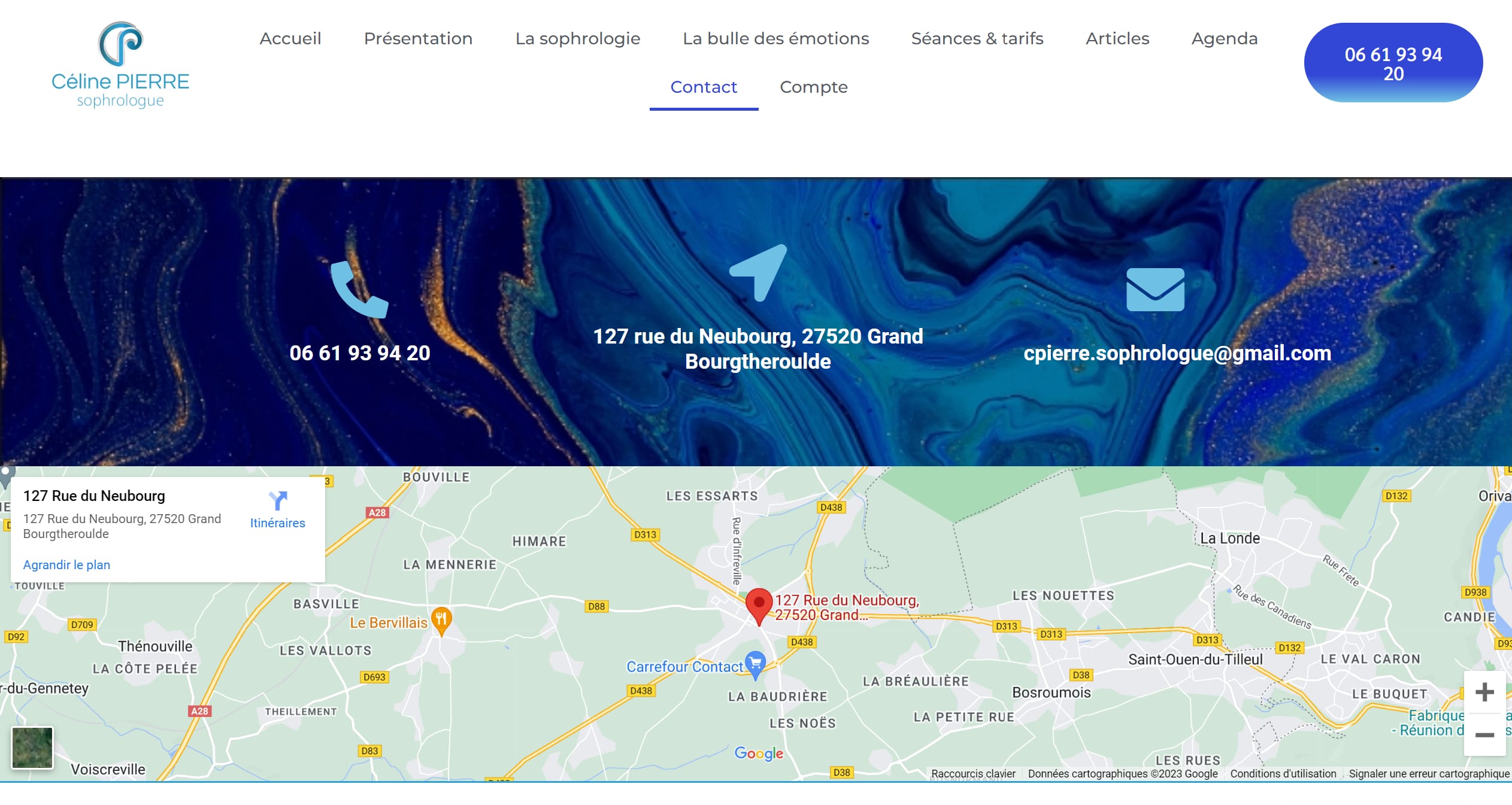Click the Céline PIERRE logo
Image resolution: width=1512 pixels, height=805 pixels.
pyautogui.click(x=120, y=65)
